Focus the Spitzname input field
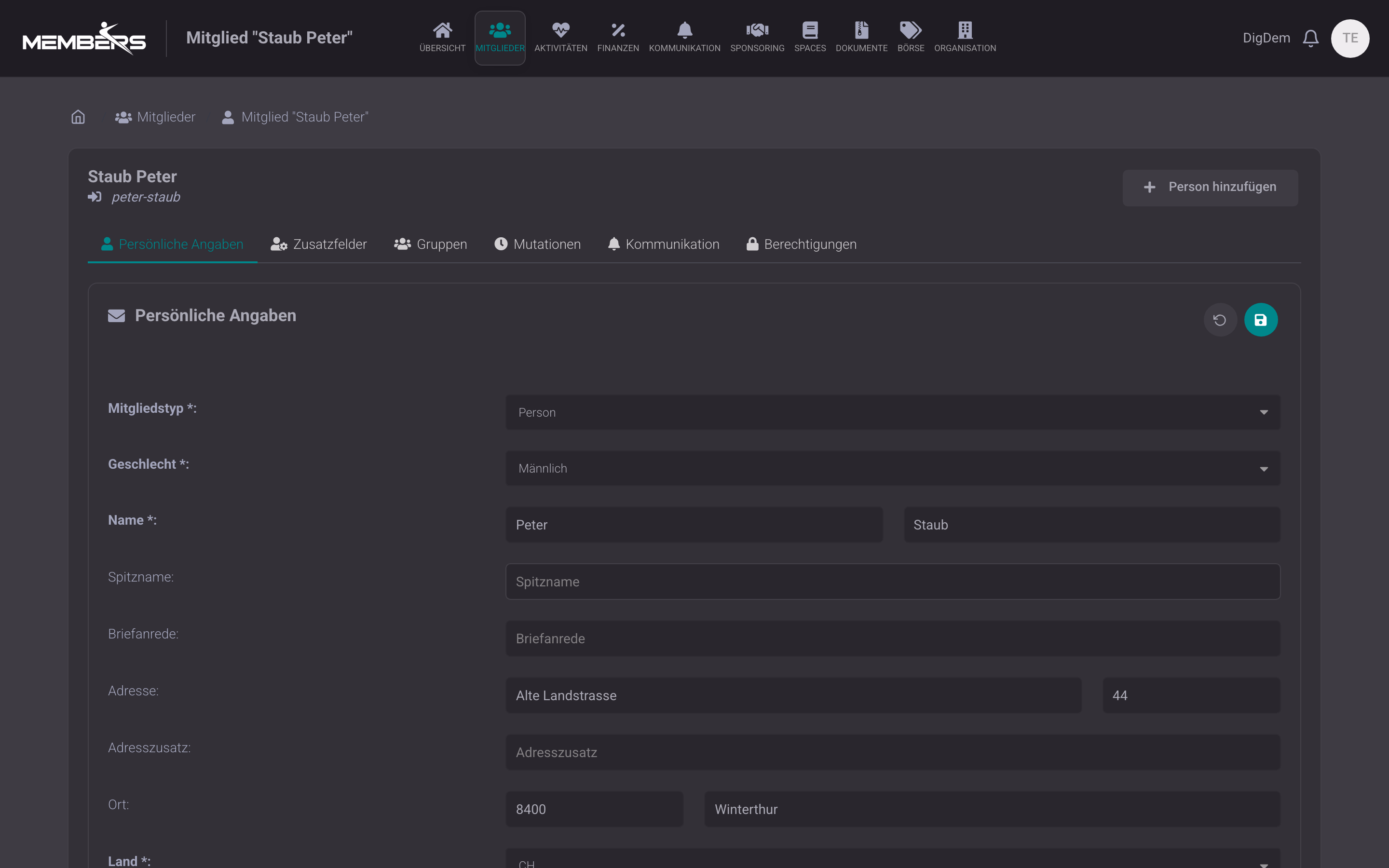1389x868 pixels. [893, 582]
